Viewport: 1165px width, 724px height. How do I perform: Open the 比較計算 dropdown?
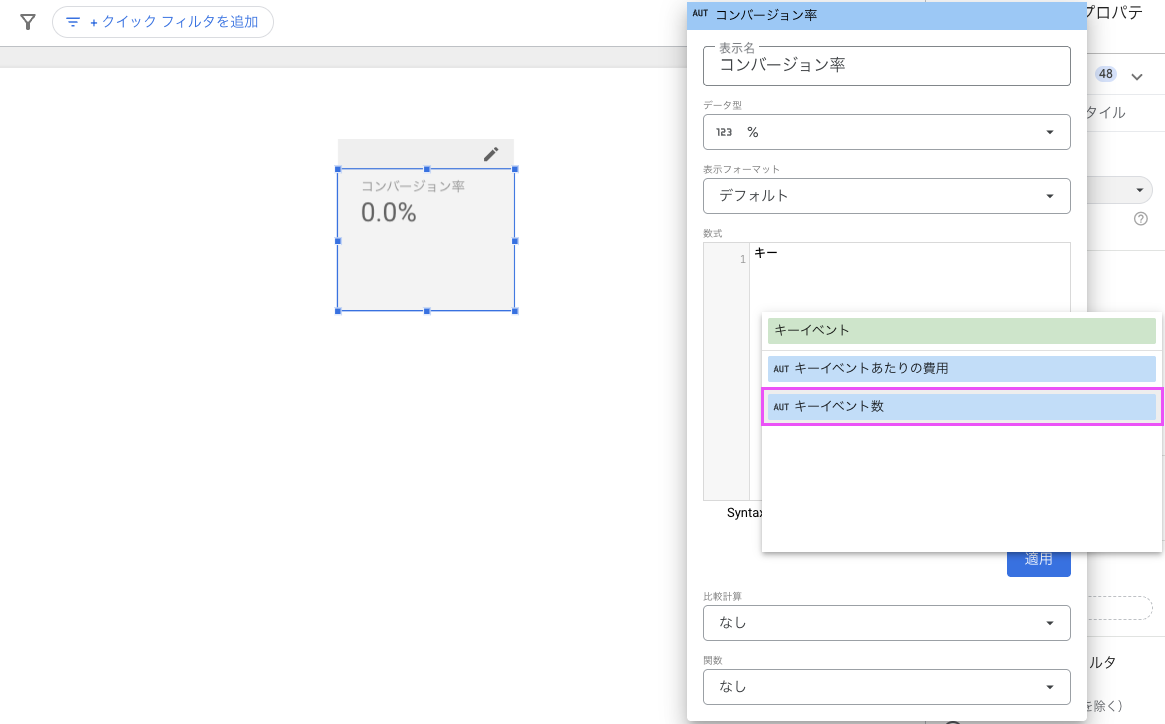[886, 623]
